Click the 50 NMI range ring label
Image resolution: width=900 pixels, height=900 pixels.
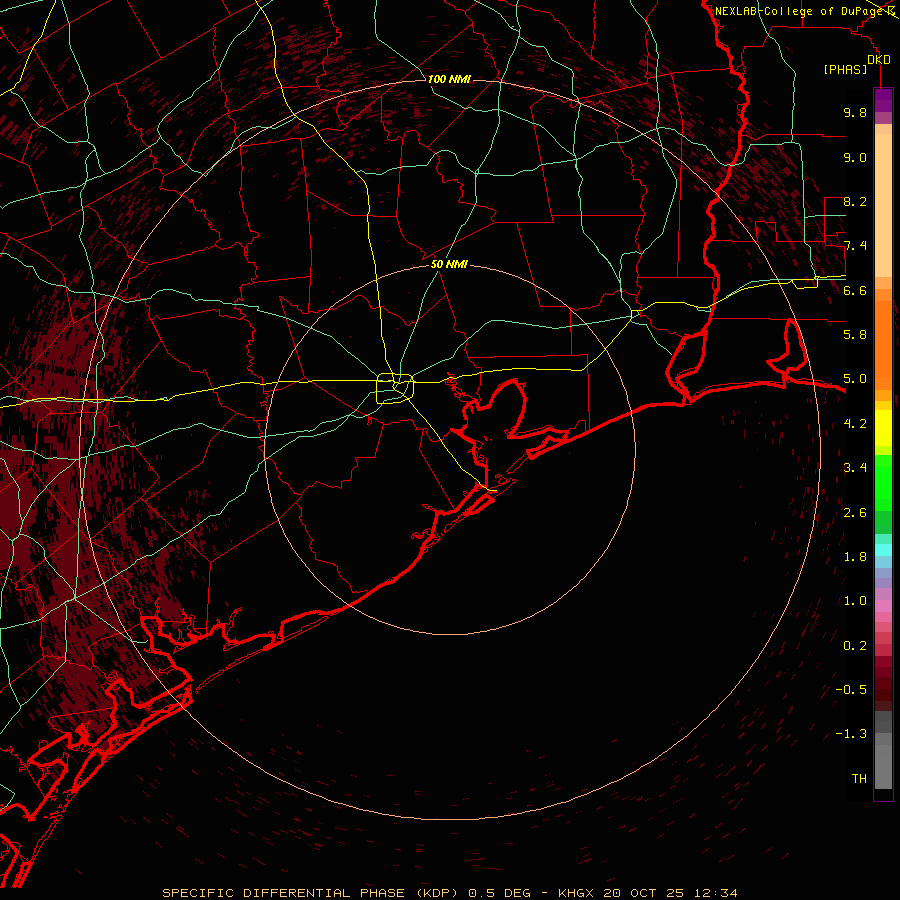pos(449,264)
